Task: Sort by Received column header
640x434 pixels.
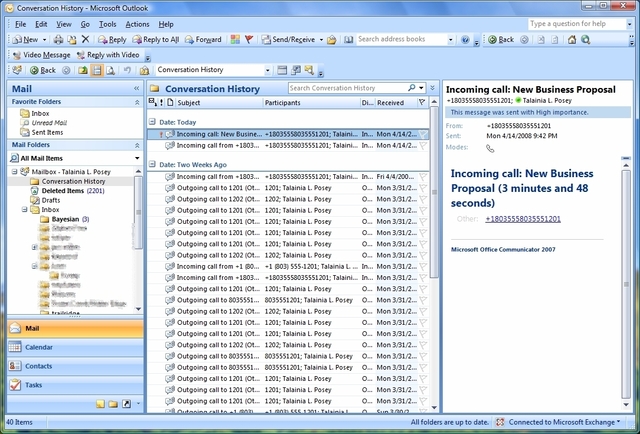Action: (x=396, y=102)
